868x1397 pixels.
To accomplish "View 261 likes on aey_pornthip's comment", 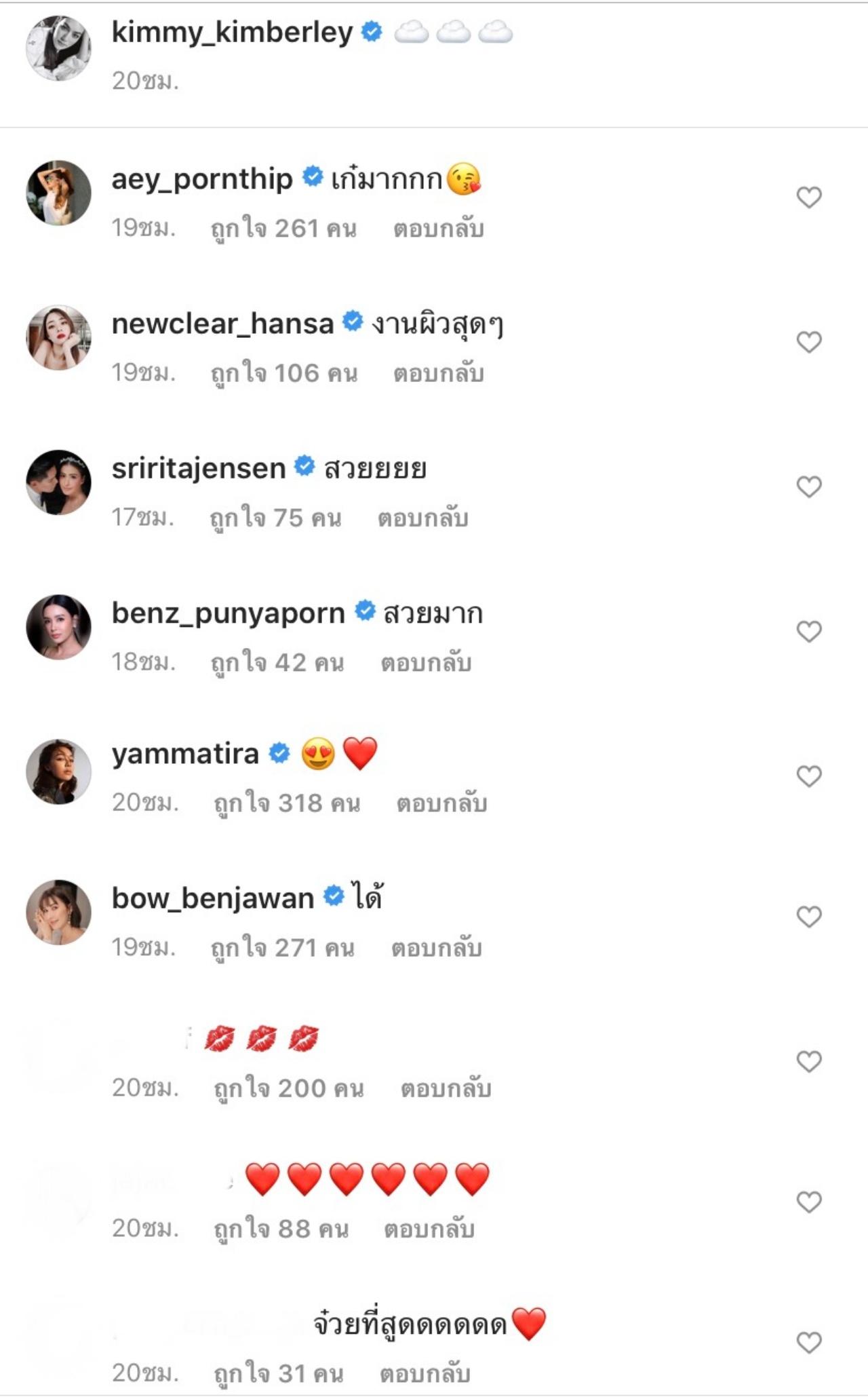I will [283, 229].
